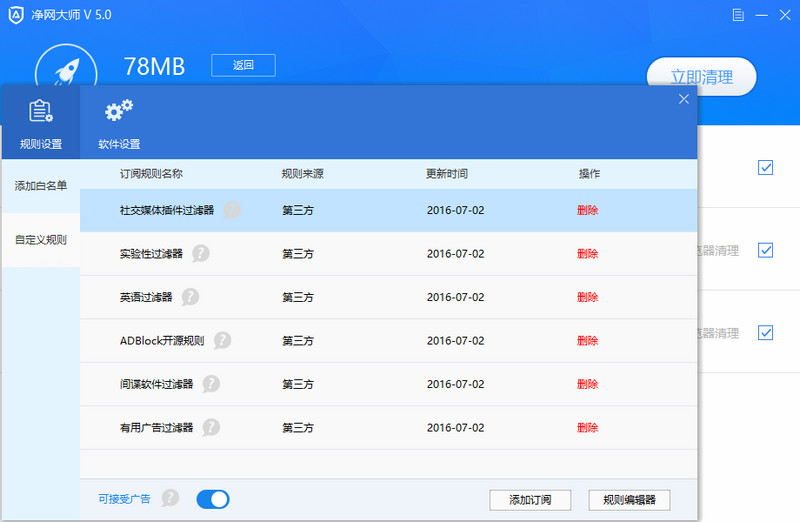Click help icon beside 间谍软件过滤器

click(211, 384)
